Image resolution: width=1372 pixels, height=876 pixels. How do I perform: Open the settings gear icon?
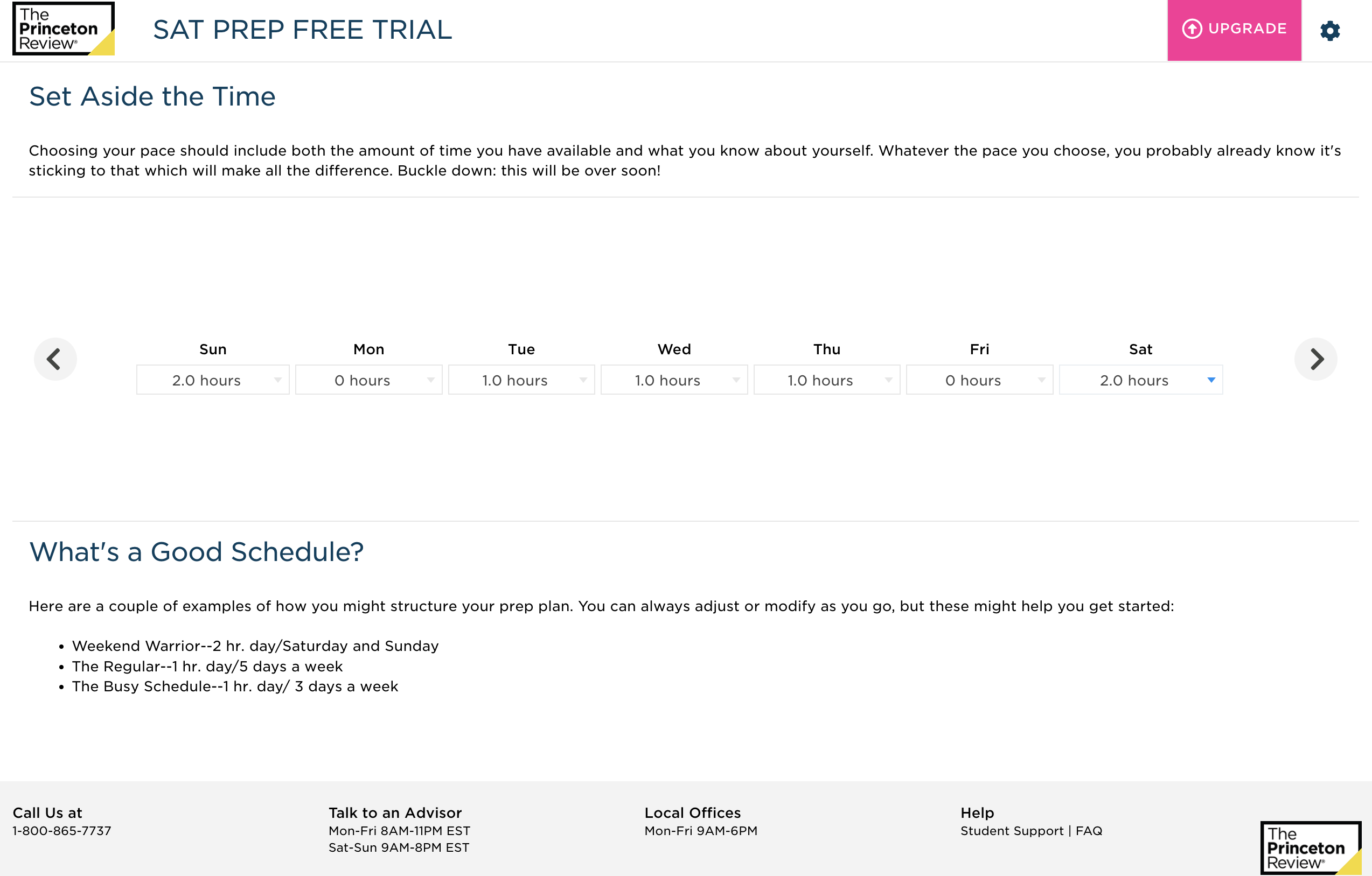coord(1330,31)
